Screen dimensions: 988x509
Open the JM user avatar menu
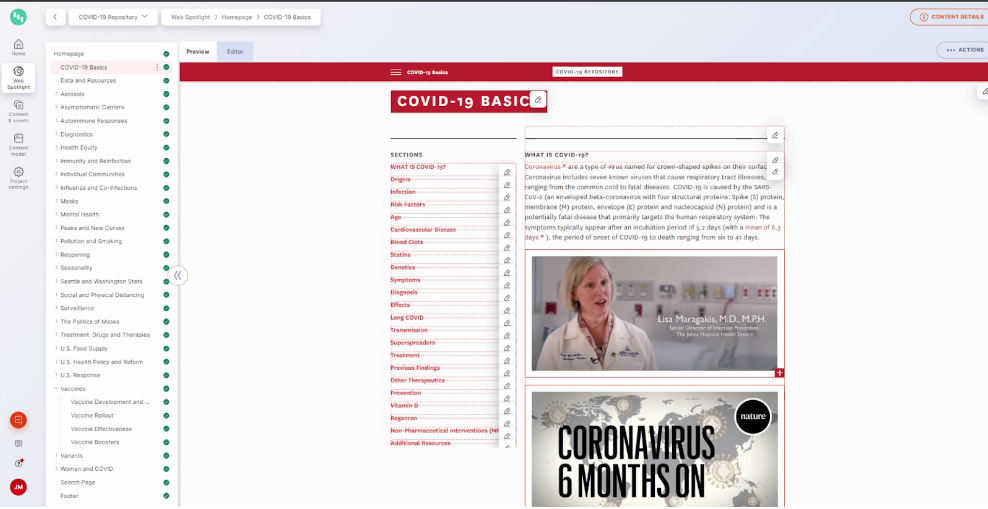(18, 487)
